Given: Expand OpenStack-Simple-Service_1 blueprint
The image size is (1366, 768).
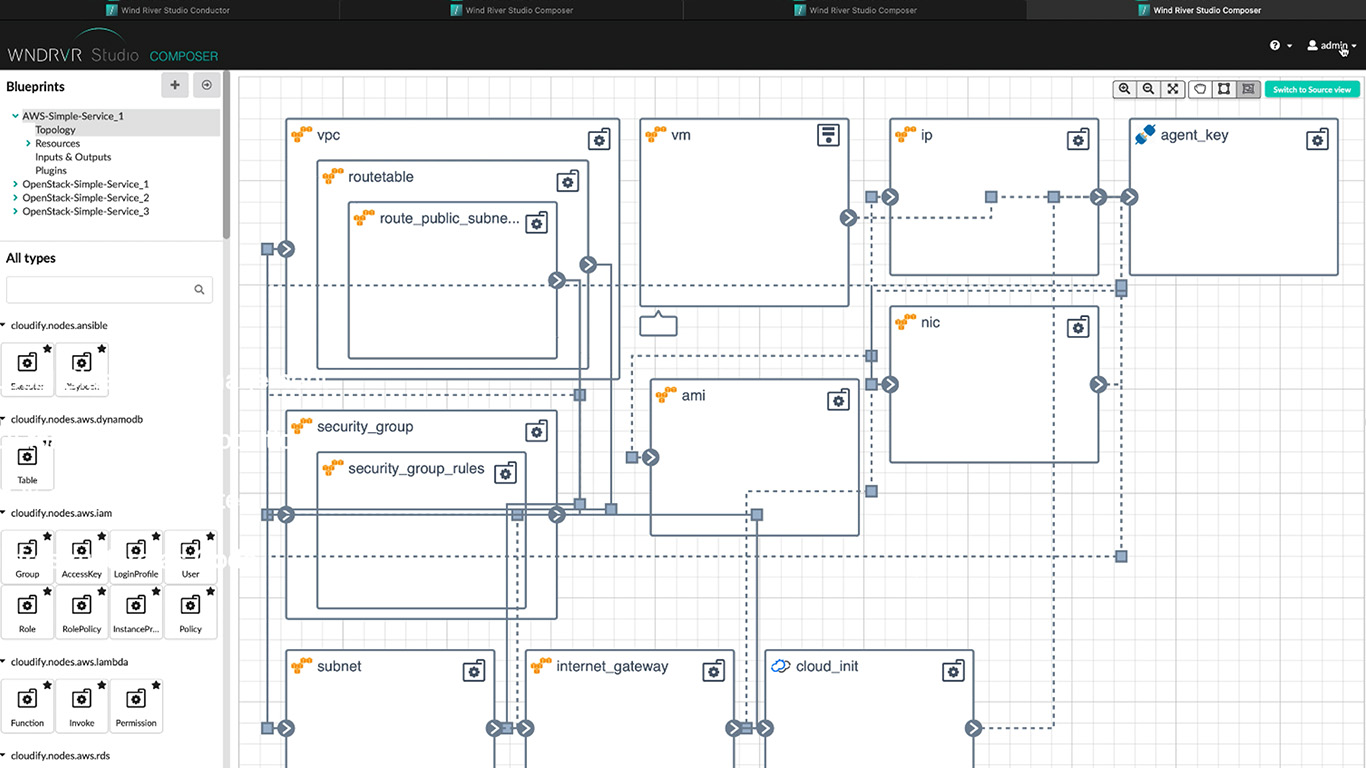Looking at the screenshot, I should pyautogui.click(x=15, y=184).
